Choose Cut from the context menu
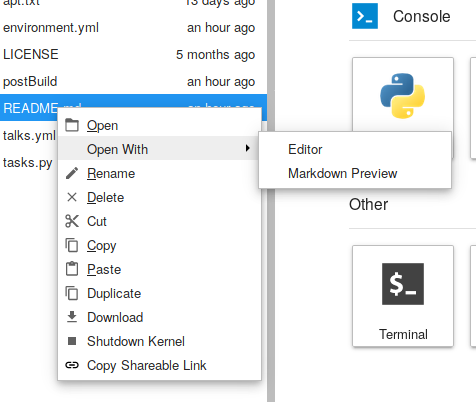 click(x=159, y=221)
